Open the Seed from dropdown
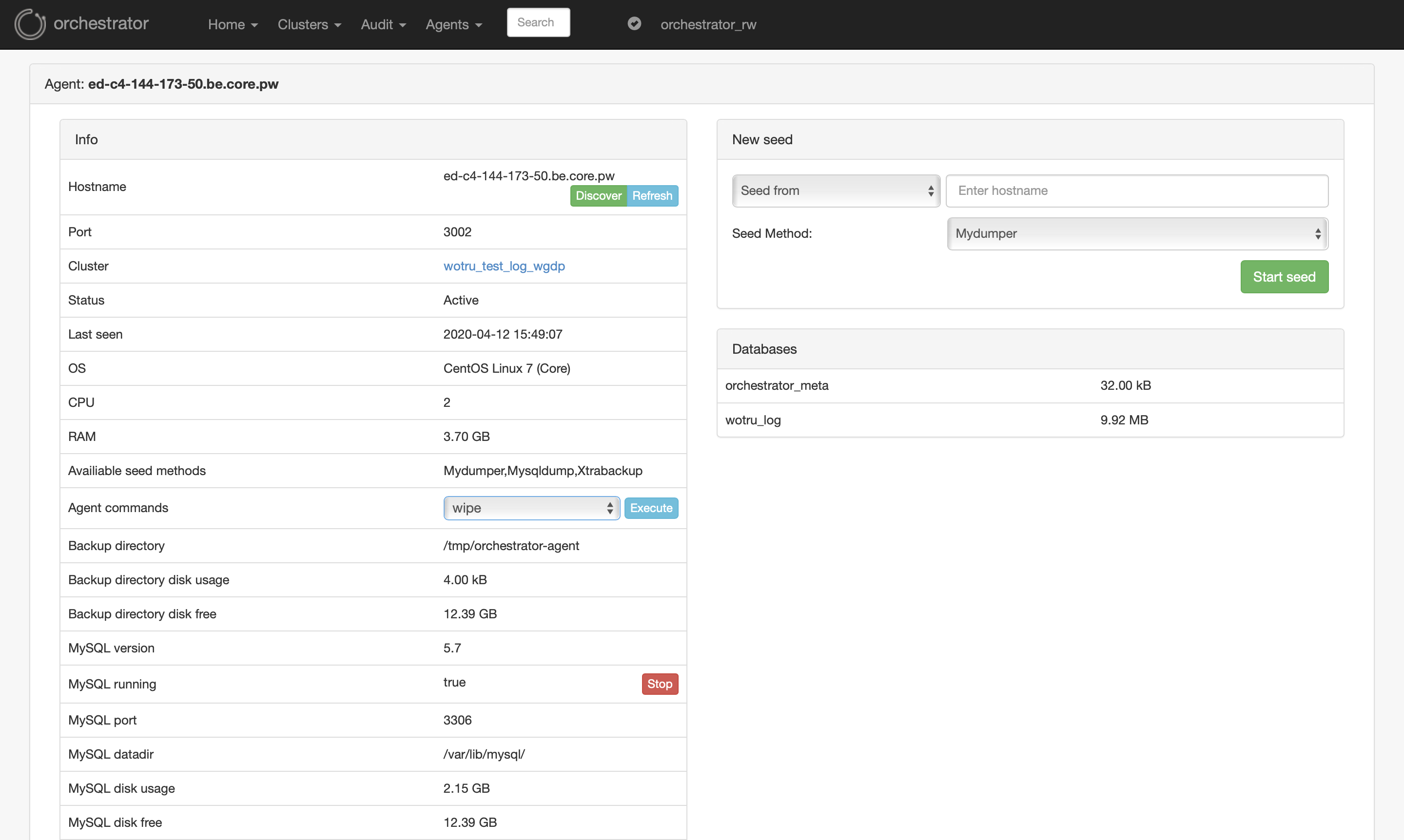 (x=836, y=191)
